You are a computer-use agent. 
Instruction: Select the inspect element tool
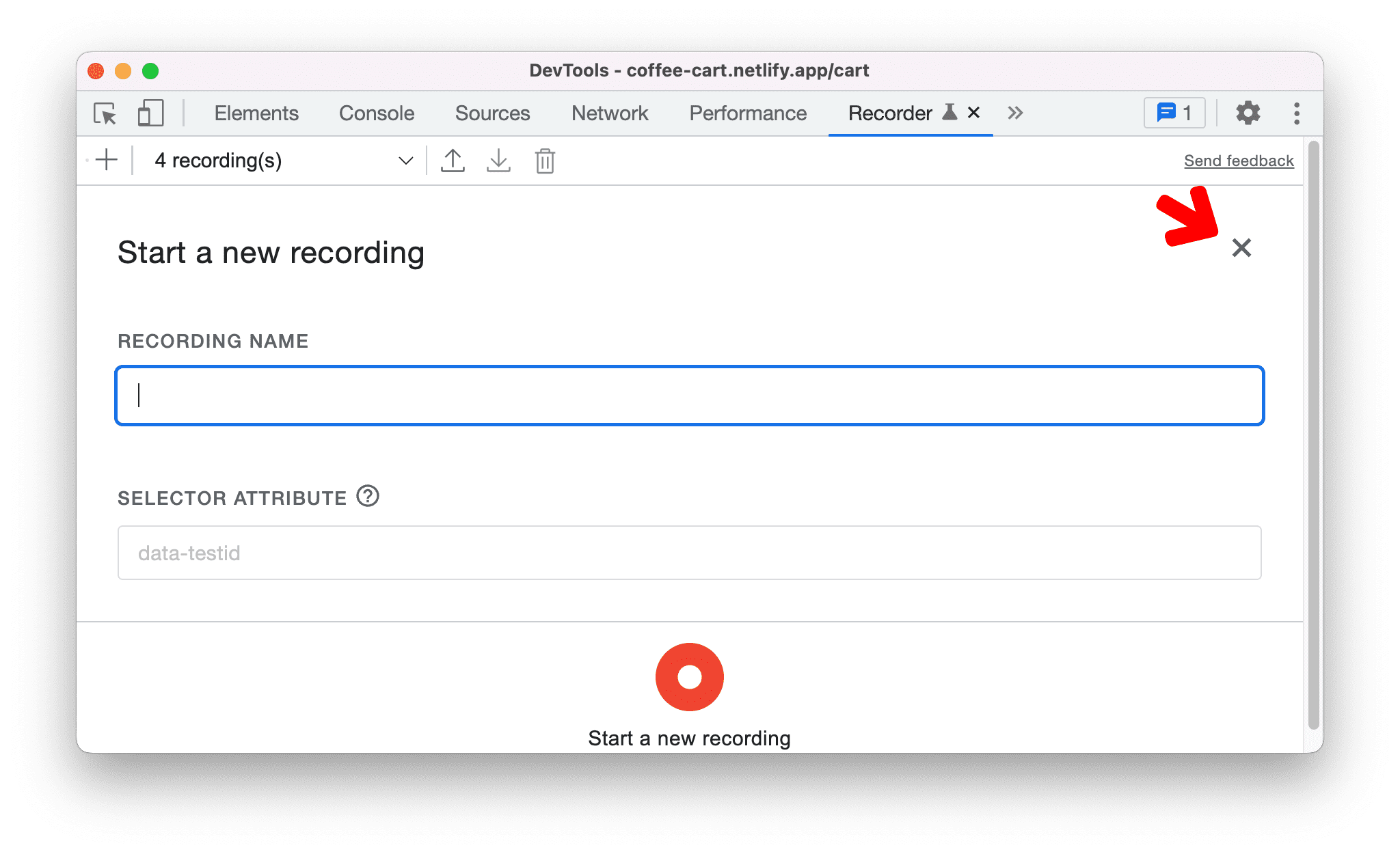(104, 113)
